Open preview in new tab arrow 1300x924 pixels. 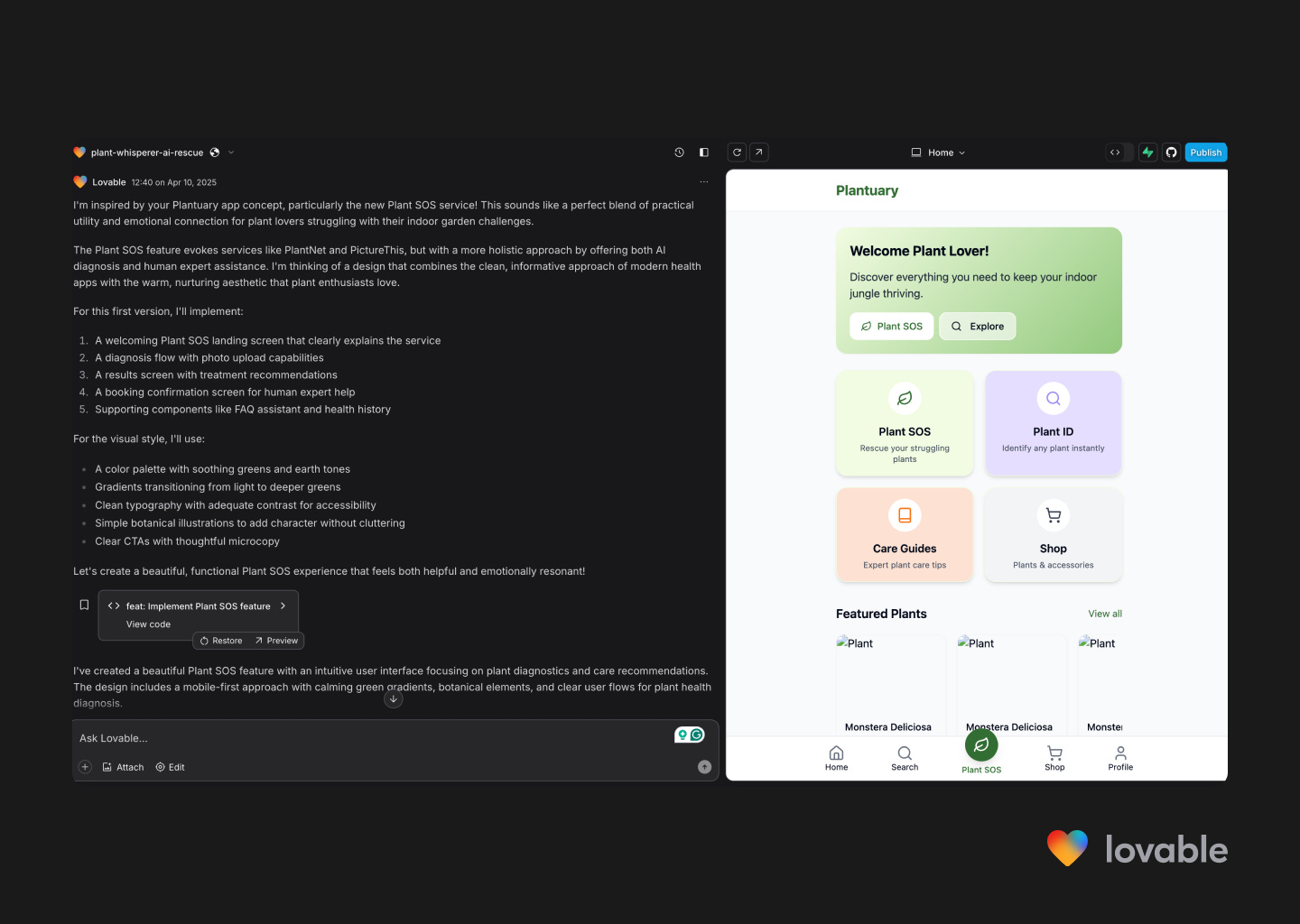click(759, 152)
